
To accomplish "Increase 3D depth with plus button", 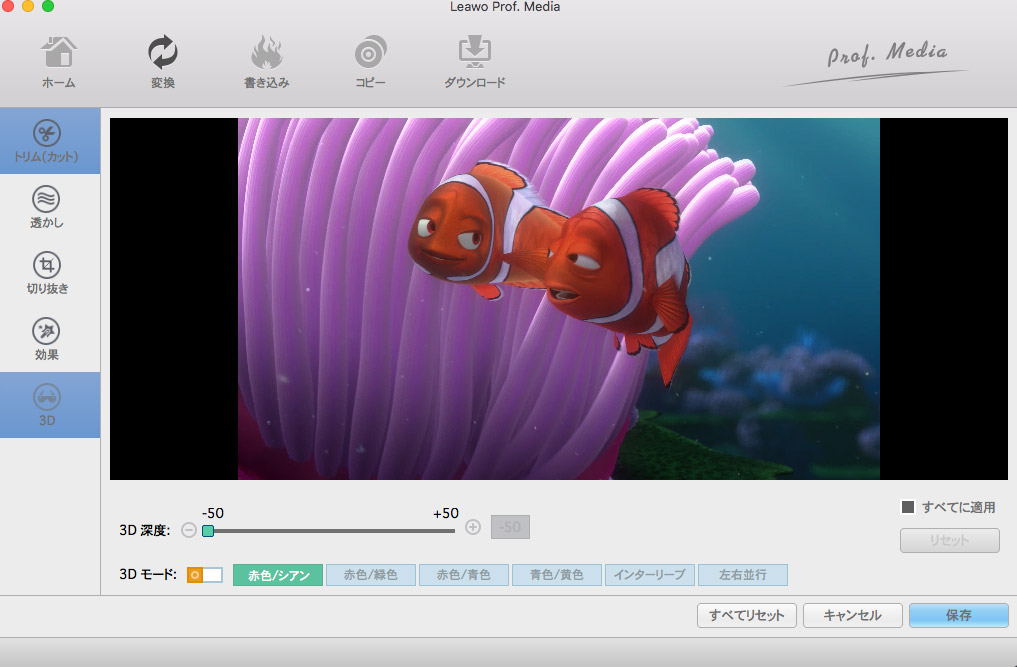I will 473,528.
